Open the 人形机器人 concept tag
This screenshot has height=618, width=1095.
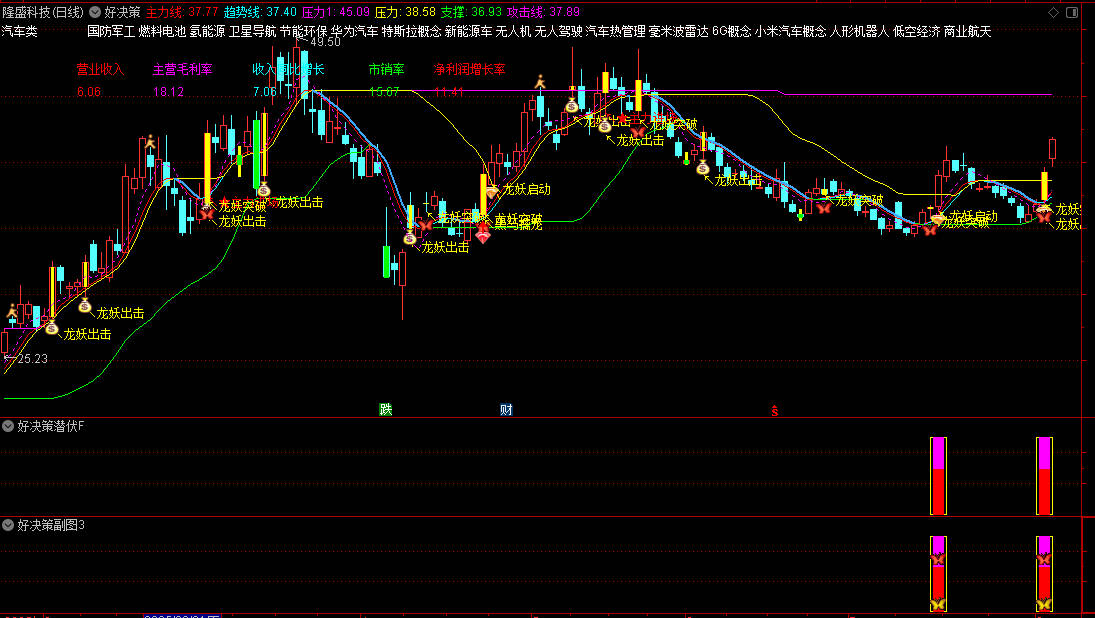pos(860,31)
